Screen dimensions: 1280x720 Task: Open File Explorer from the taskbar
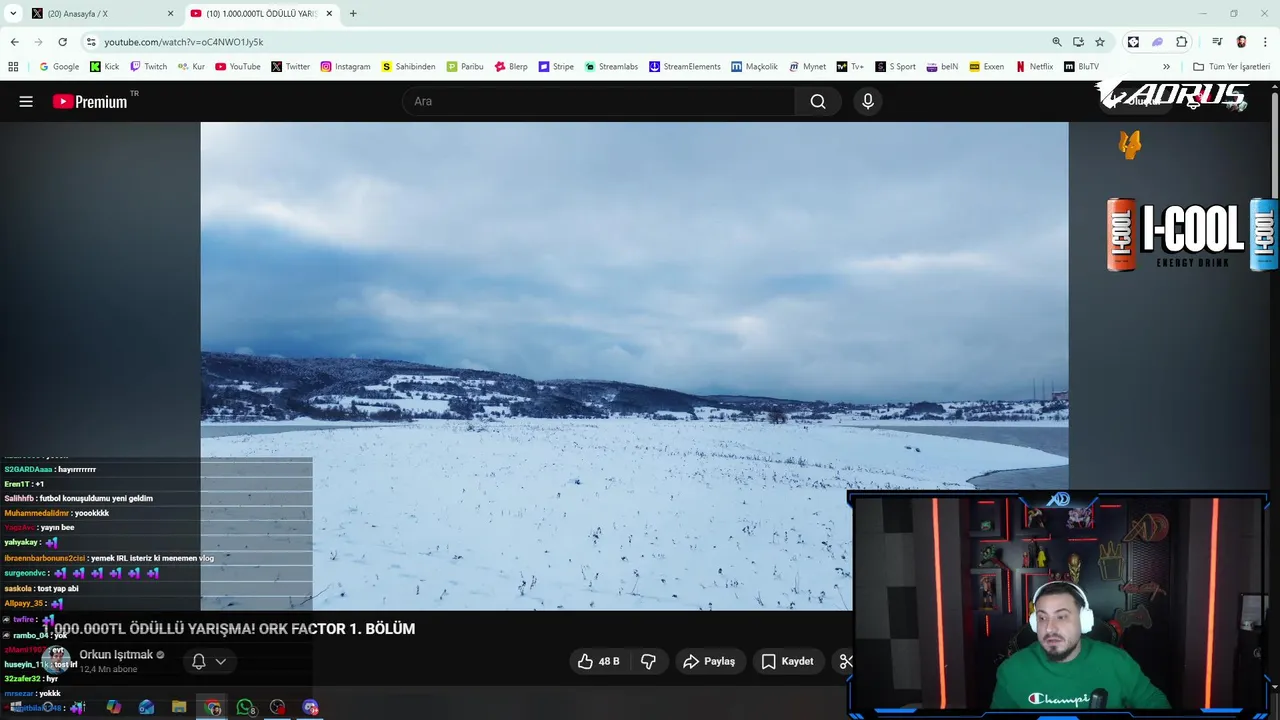click(179, 707)
